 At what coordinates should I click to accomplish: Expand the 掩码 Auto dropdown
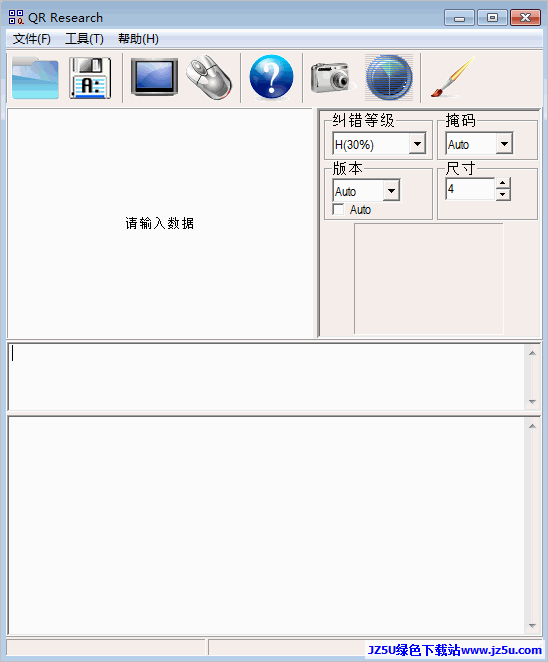tap(504, 144)
